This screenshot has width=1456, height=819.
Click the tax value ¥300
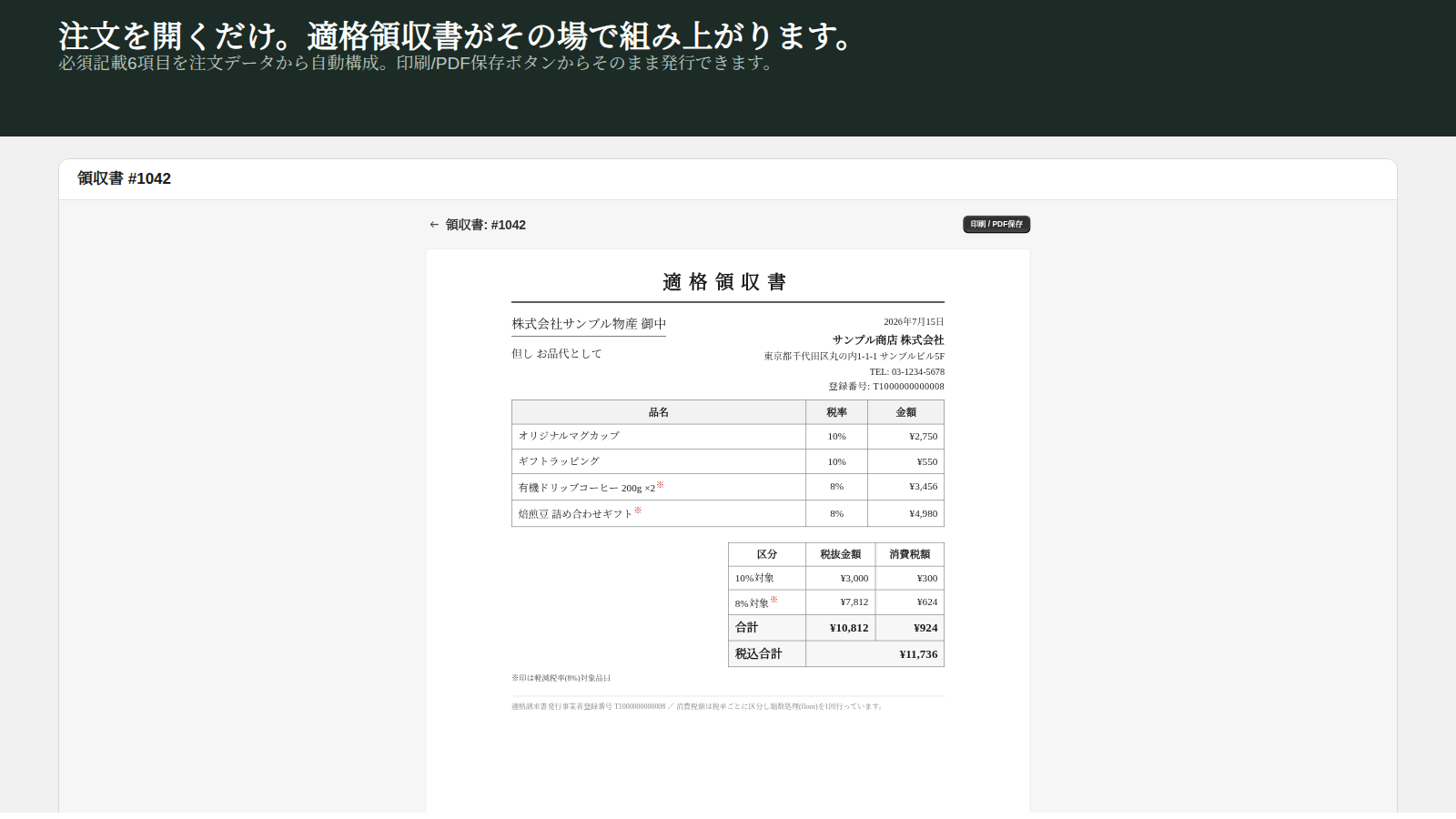coord(927,578)
